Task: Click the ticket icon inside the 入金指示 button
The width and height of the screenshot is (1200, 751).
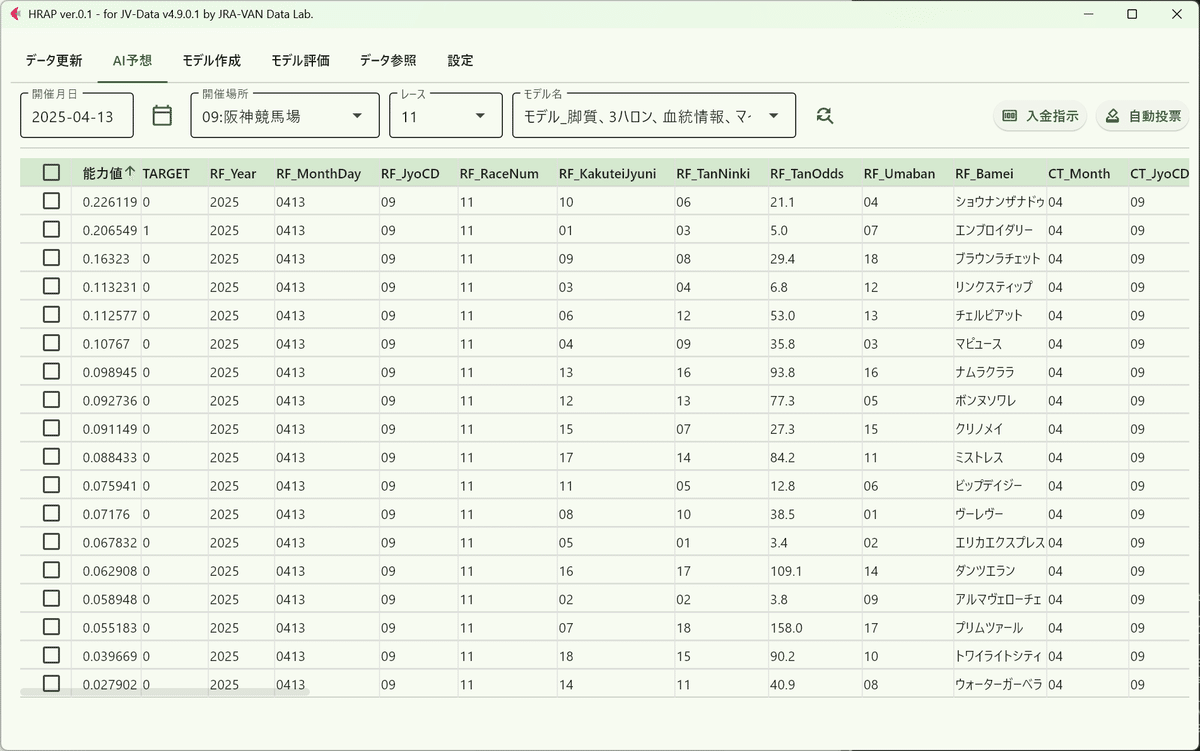Action: click(1013, 115)
